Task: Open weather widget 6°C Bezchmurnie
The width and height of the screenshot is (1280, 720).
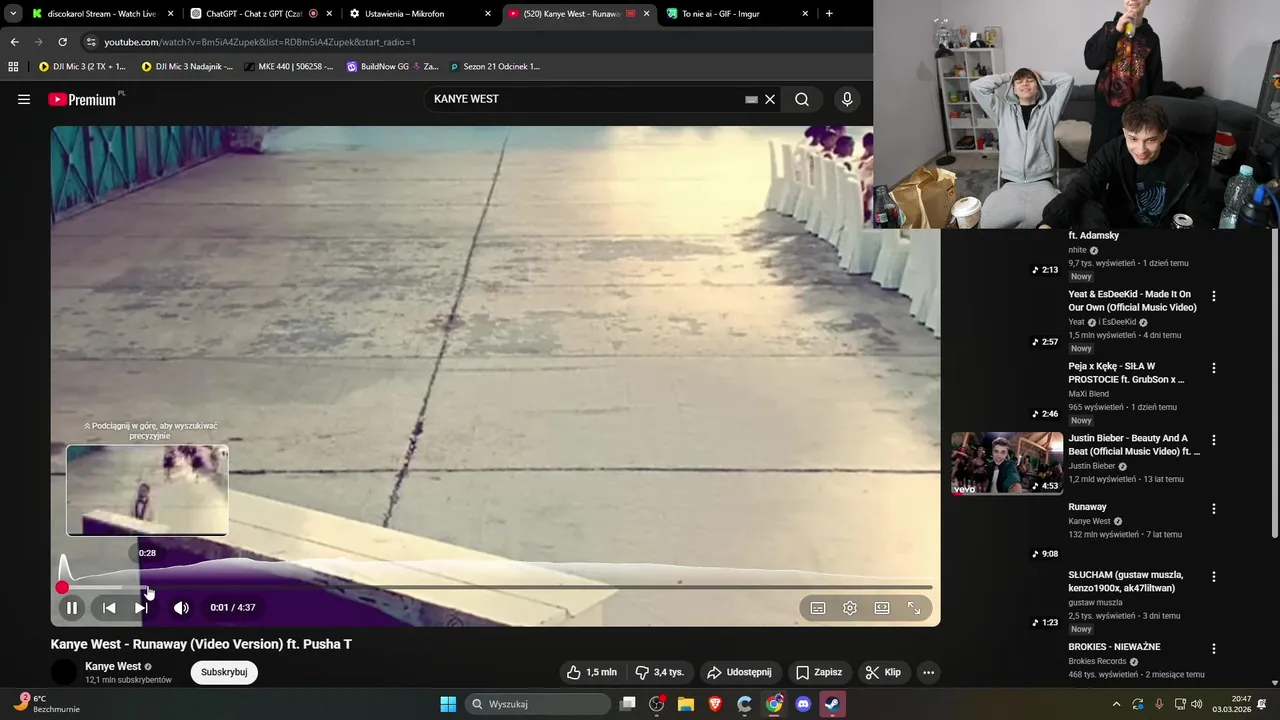Action: 47,704
